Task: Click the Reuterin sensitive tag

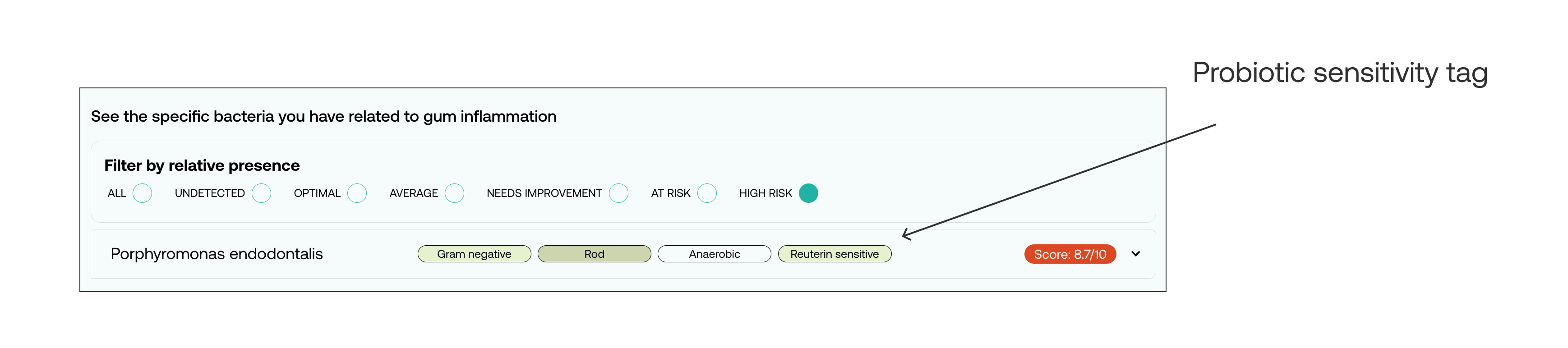Action: [834, 254]
